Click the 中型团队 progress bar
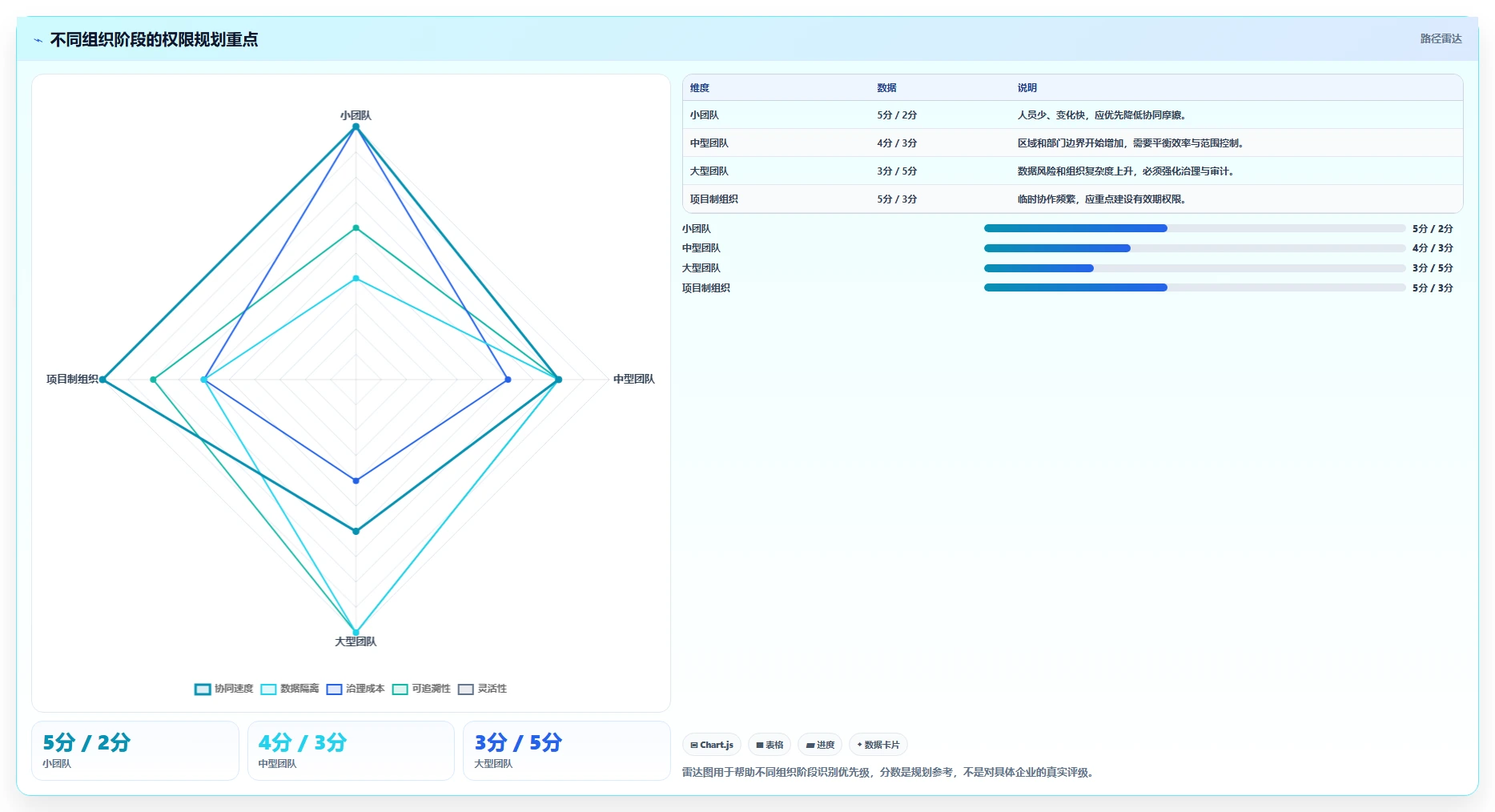Viewport: 1495px width, 812px height. 1195,248
